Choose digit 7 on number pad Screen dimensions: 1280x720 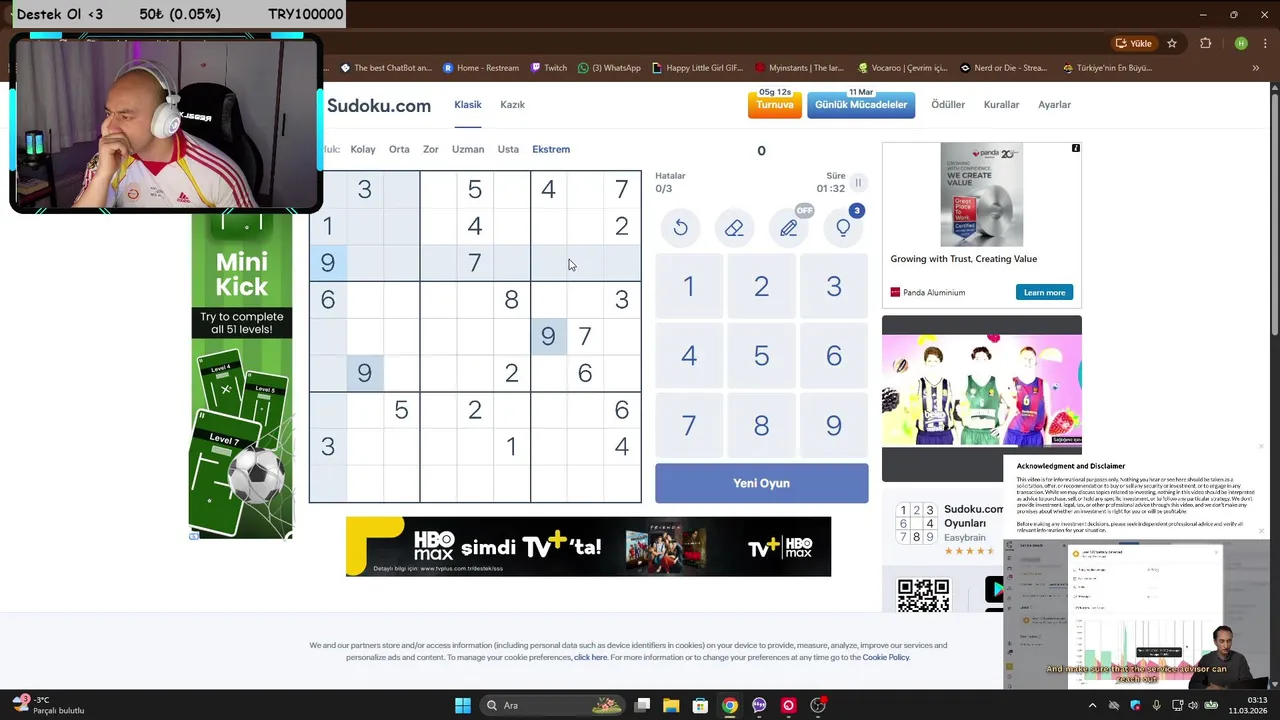pos(688,425)
